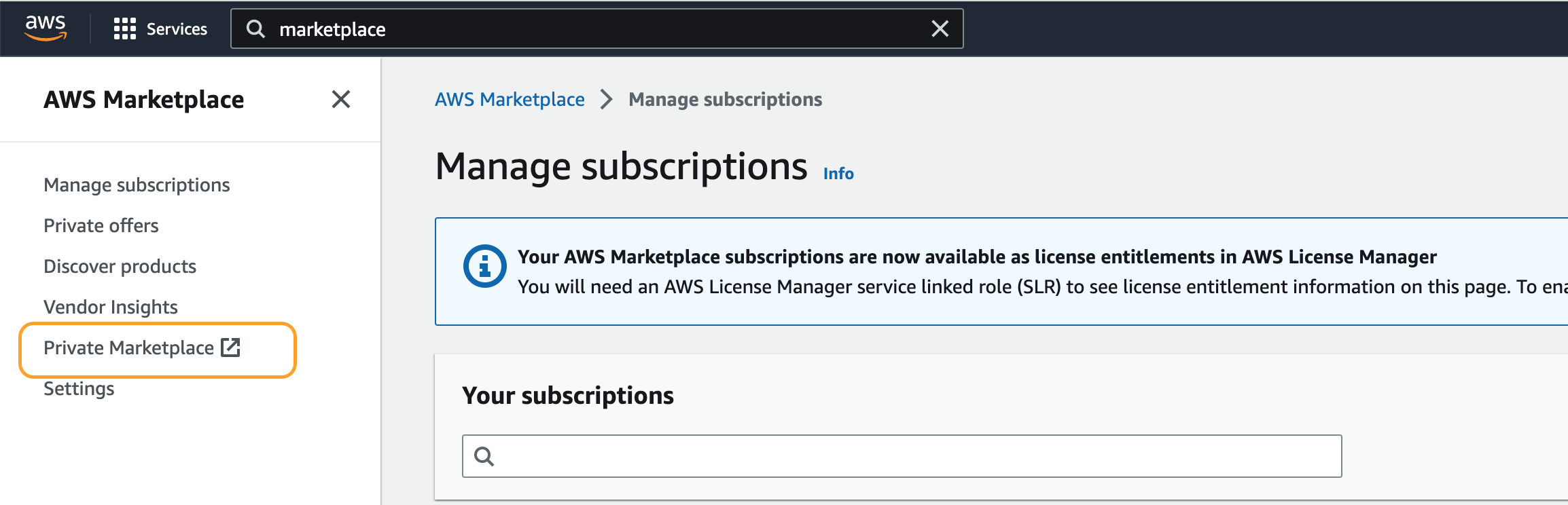
Task: Open Settings in the sidebar
Action: [79, 388]
